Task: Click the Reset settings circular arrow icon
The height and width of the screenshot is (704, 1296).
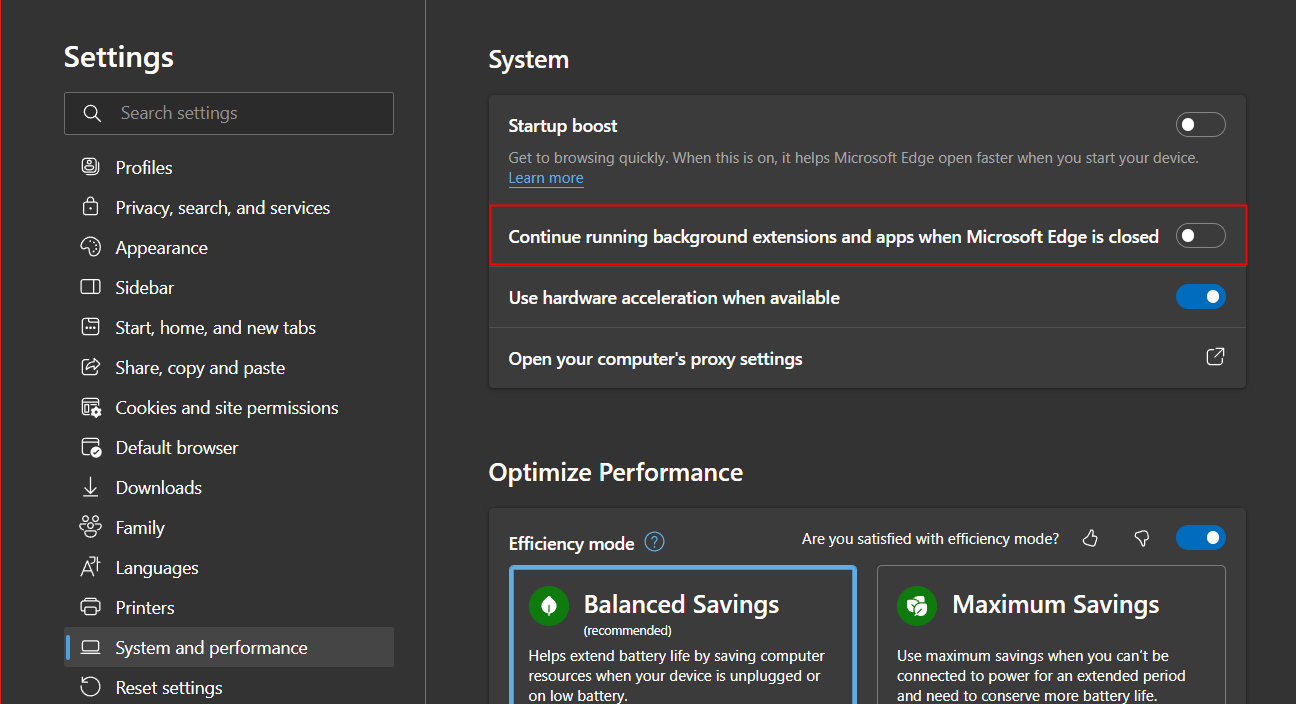Action: coord(91,687)
